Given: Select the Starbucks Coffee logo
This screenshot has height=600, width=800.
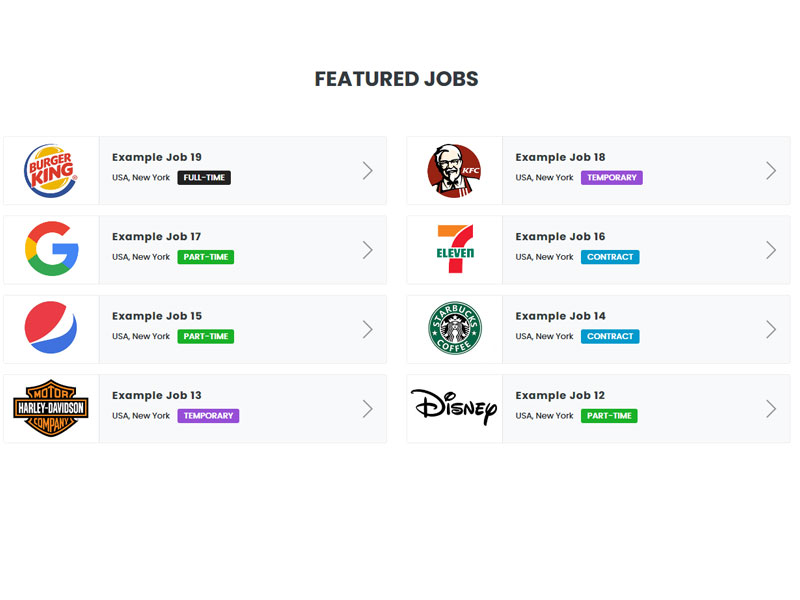Looking at the screenshot, I should pos(453,329).
